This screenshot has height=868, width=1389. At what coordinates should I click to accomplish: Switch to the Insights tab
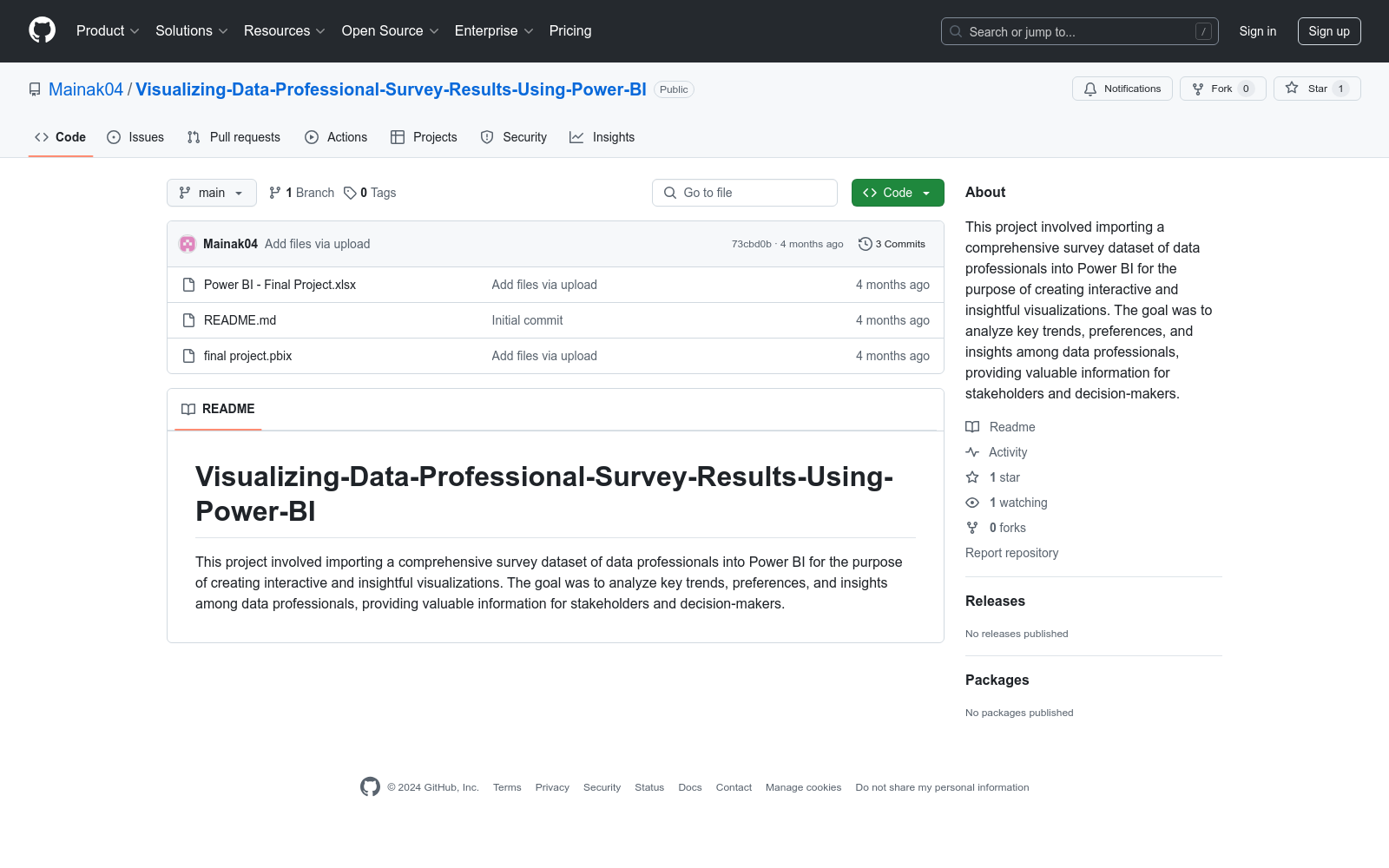(602, 137)
